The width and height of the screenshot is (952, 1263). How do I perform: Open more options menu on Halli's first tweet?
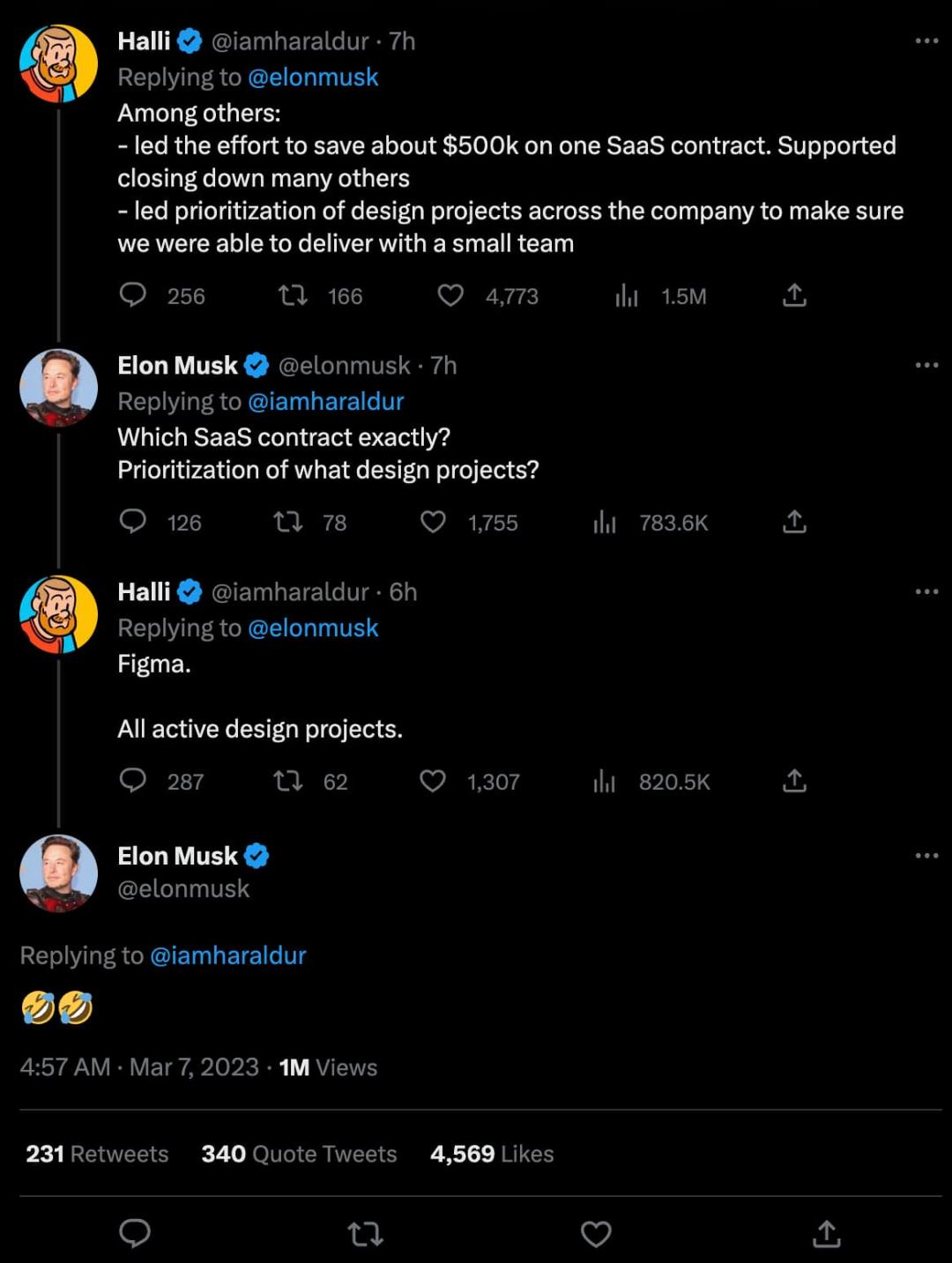coord(926,41)
